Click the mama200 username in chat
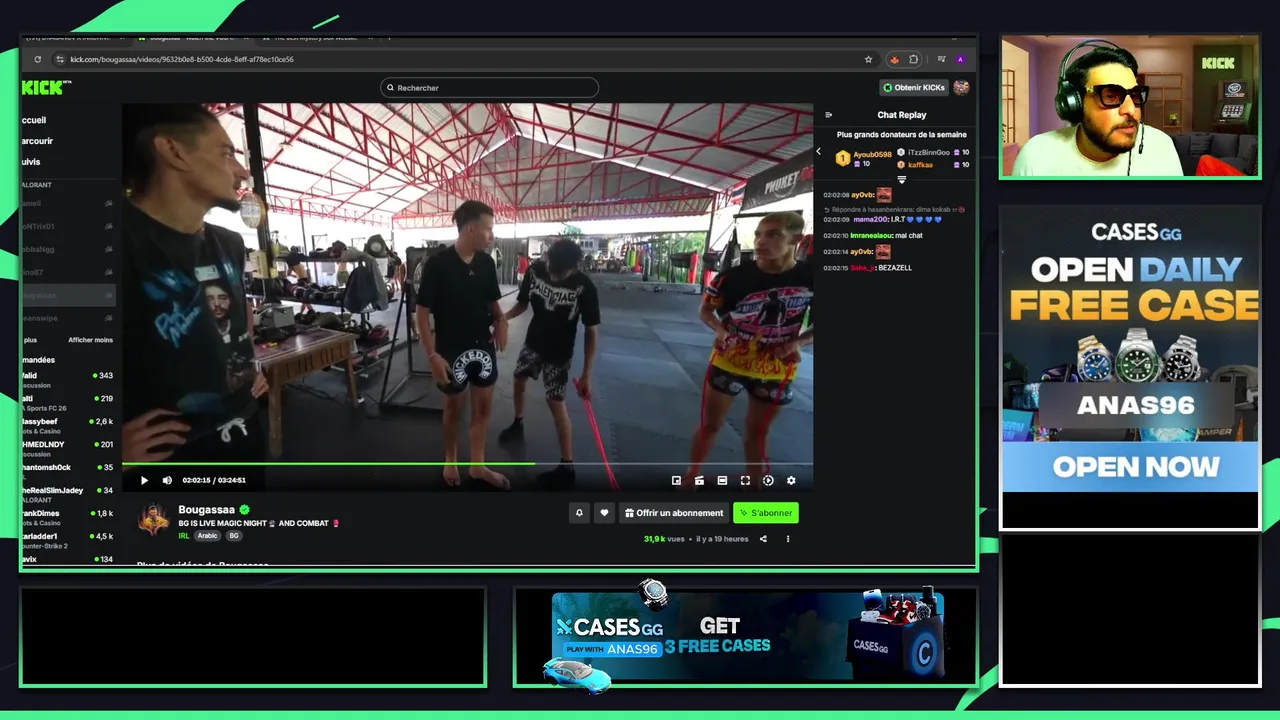 871,219
